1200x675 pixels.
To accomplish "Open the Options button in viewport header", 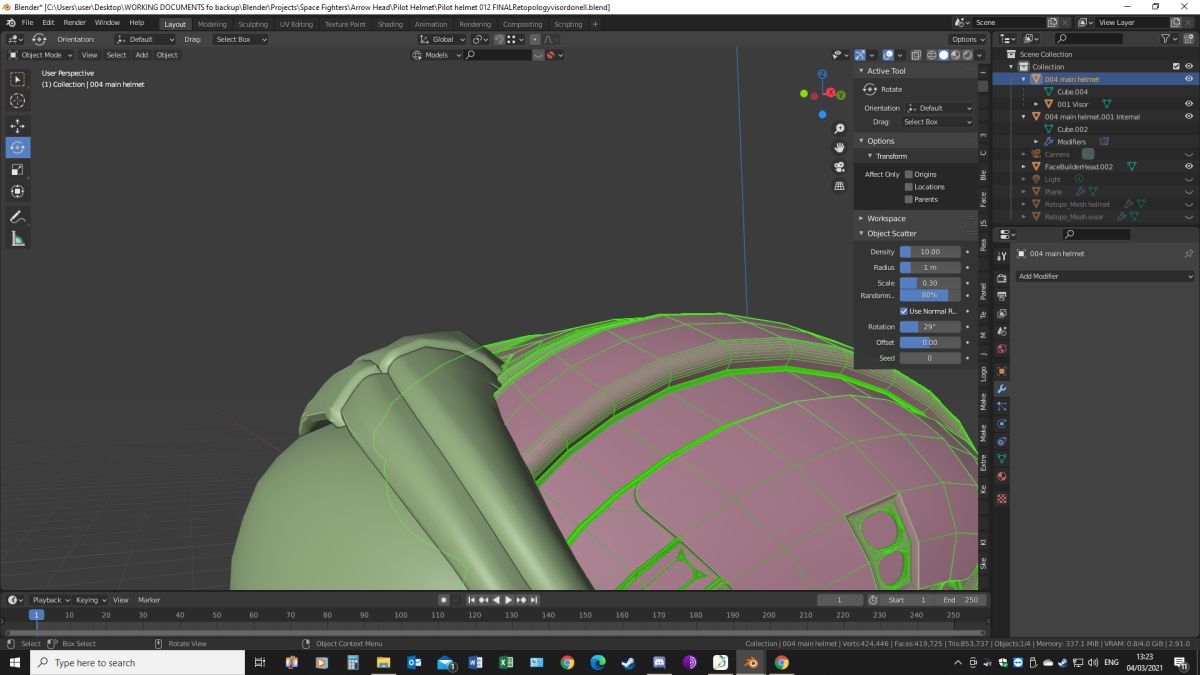I will pos(968,39).
